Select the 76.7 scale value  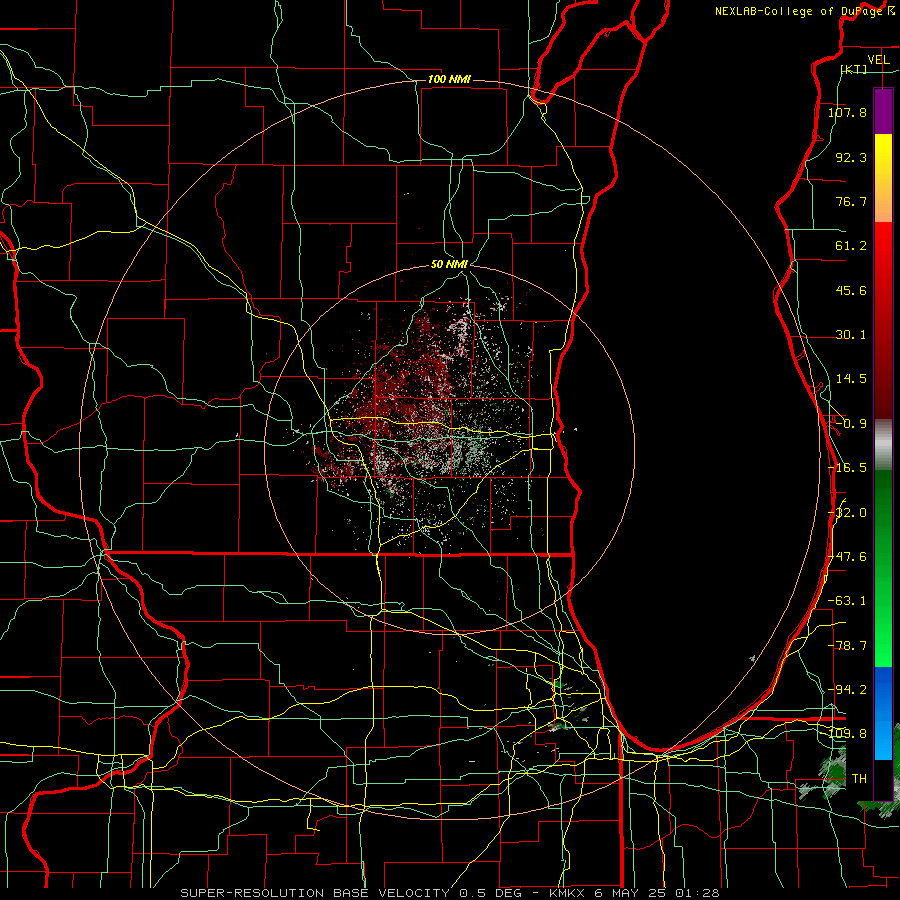(851, 201)
